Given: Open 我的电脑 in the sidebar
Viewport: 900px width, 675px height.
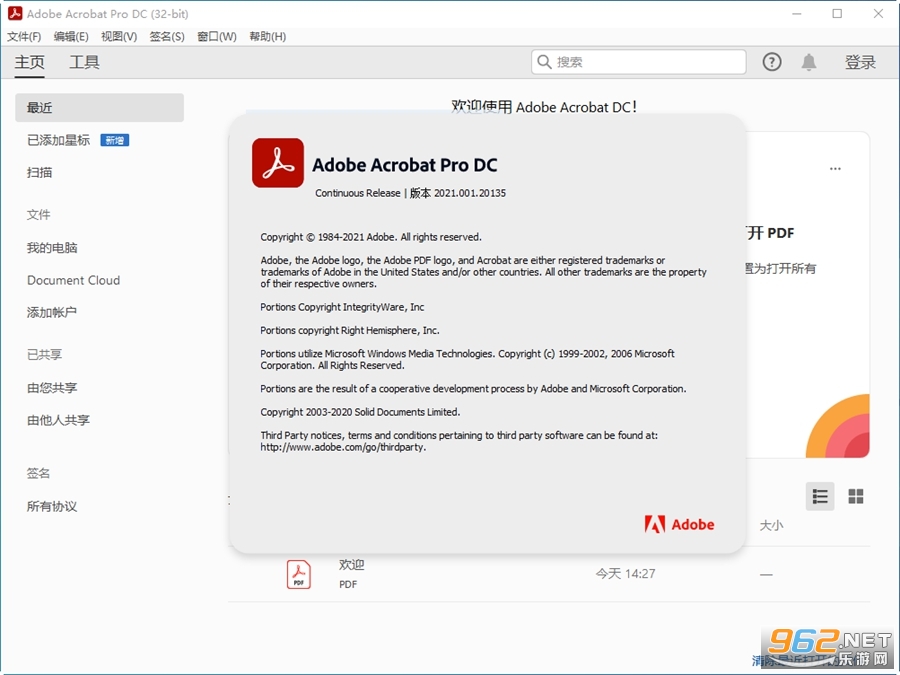Looking at the screenshot, I should coord(52,247).
